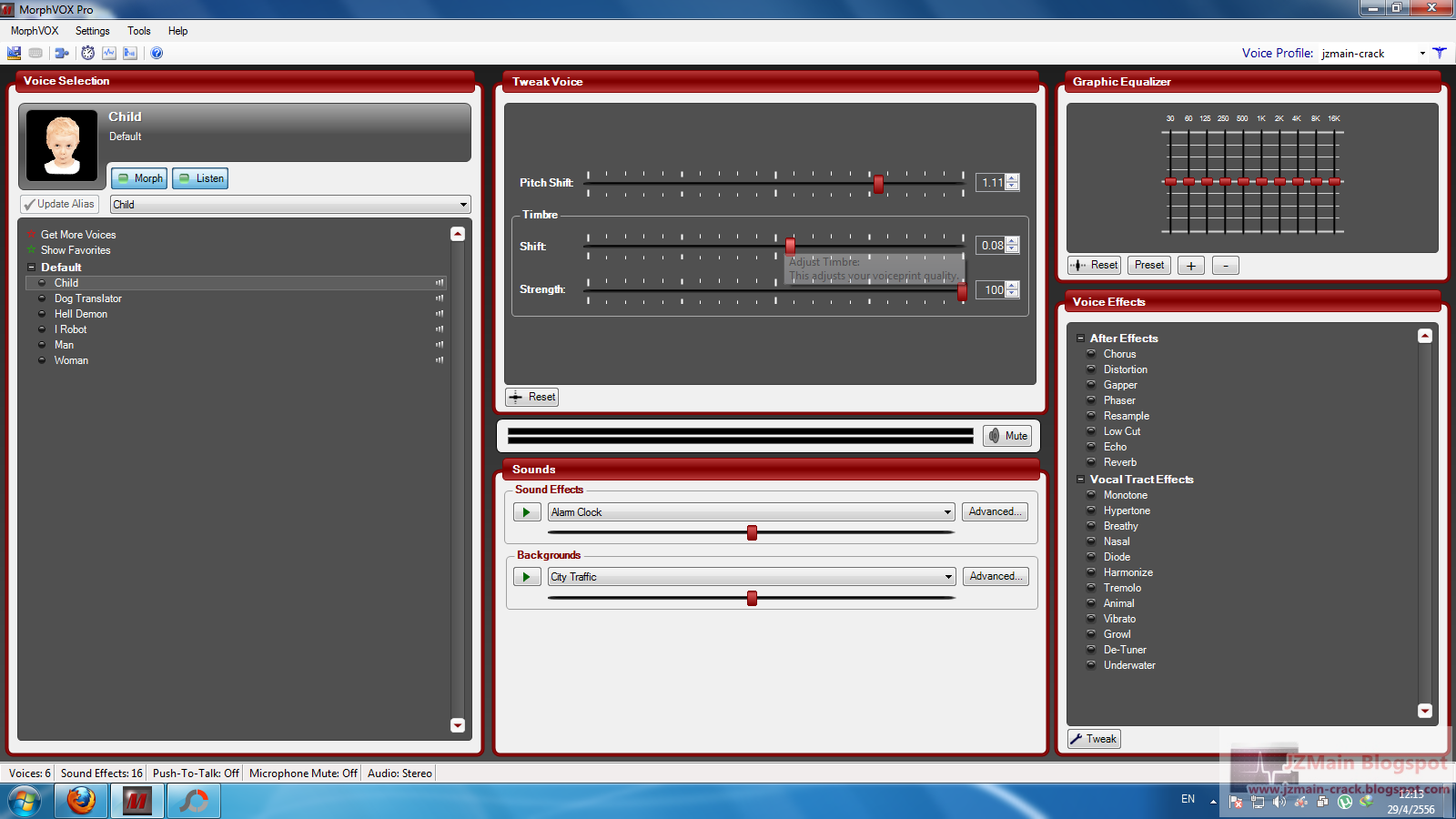Viewport: 1456px width, 819px height.
Task: Click the voice level meter toolbar icon
Action: click(130, 53)
